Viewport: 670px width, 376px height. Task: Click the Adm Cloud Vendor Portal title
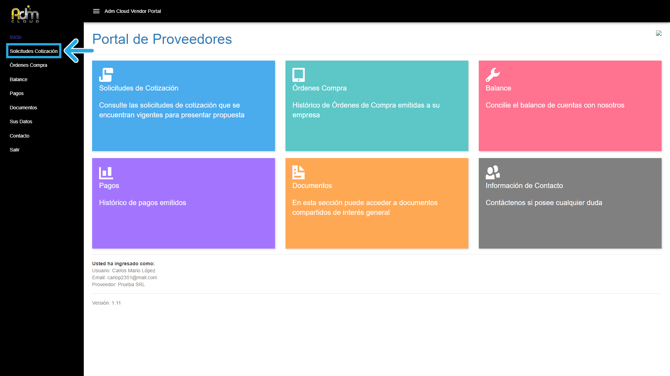click(x=133, y=11)
